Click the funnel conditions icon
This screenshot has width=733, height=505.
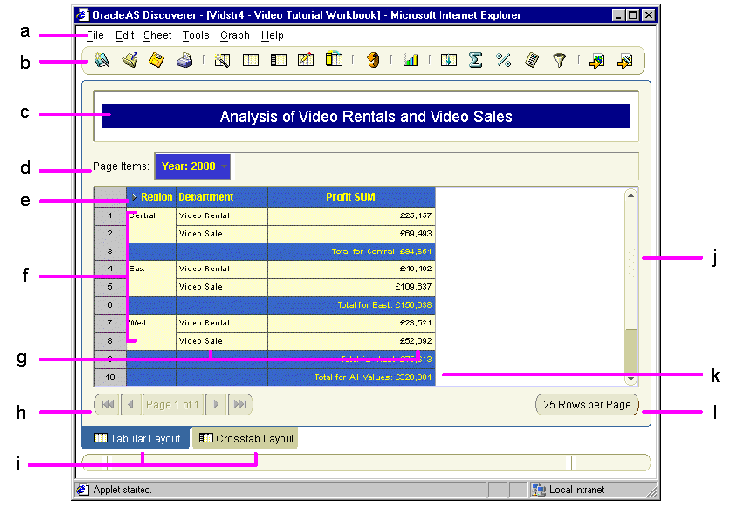pos(560,60)
